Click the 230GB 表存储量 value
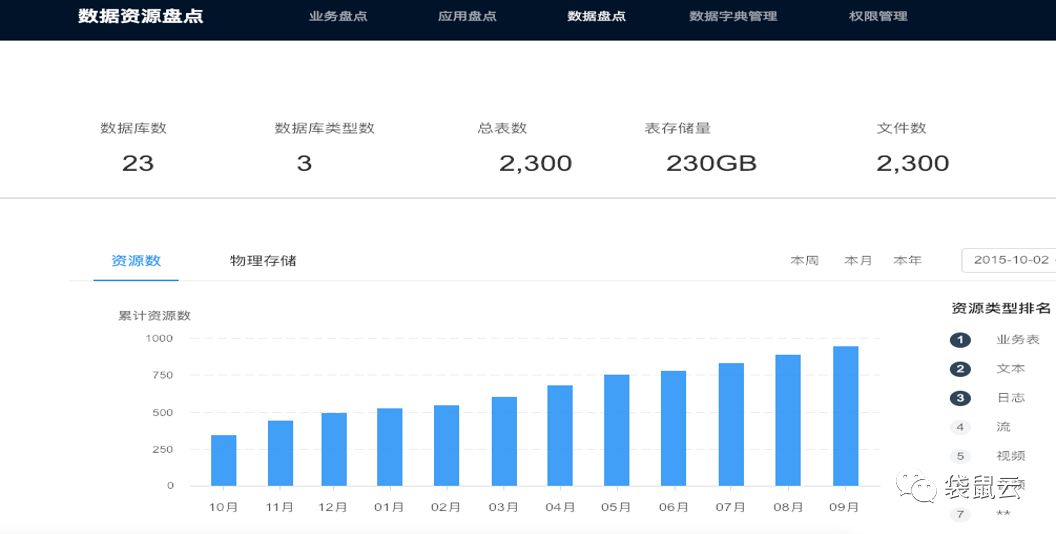Viewport: 1056px width, 534px height. pyautogui.click(x=711, y=163)
